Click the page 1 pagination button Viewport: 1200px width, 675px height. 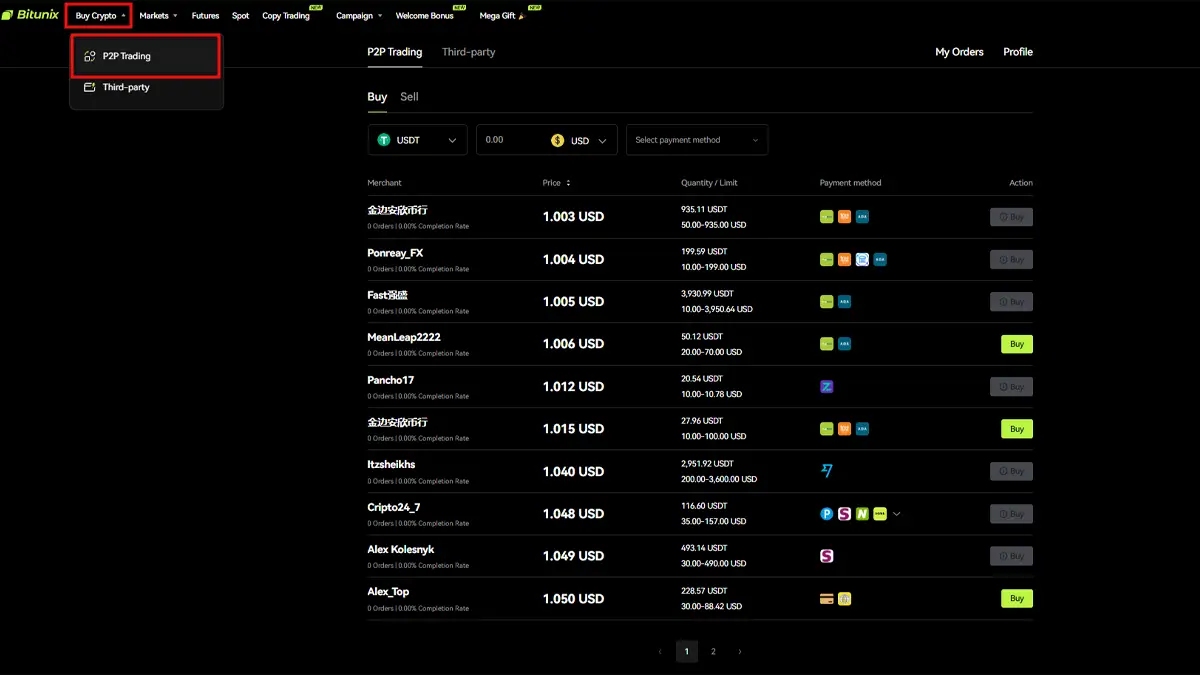(x=686, y=651)
